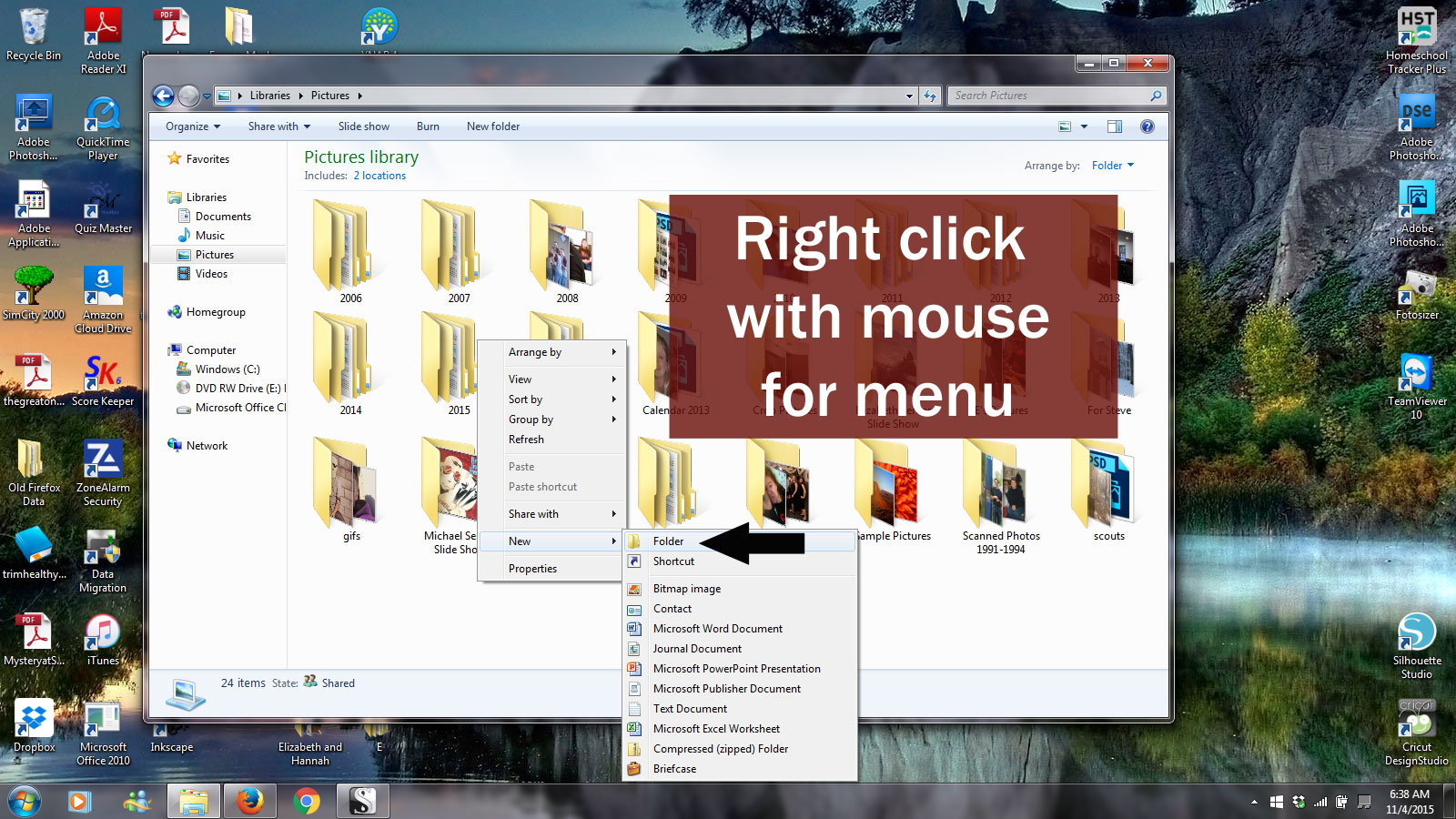Launch SimCity 2000 from desktop

click(x=34, y=294)
